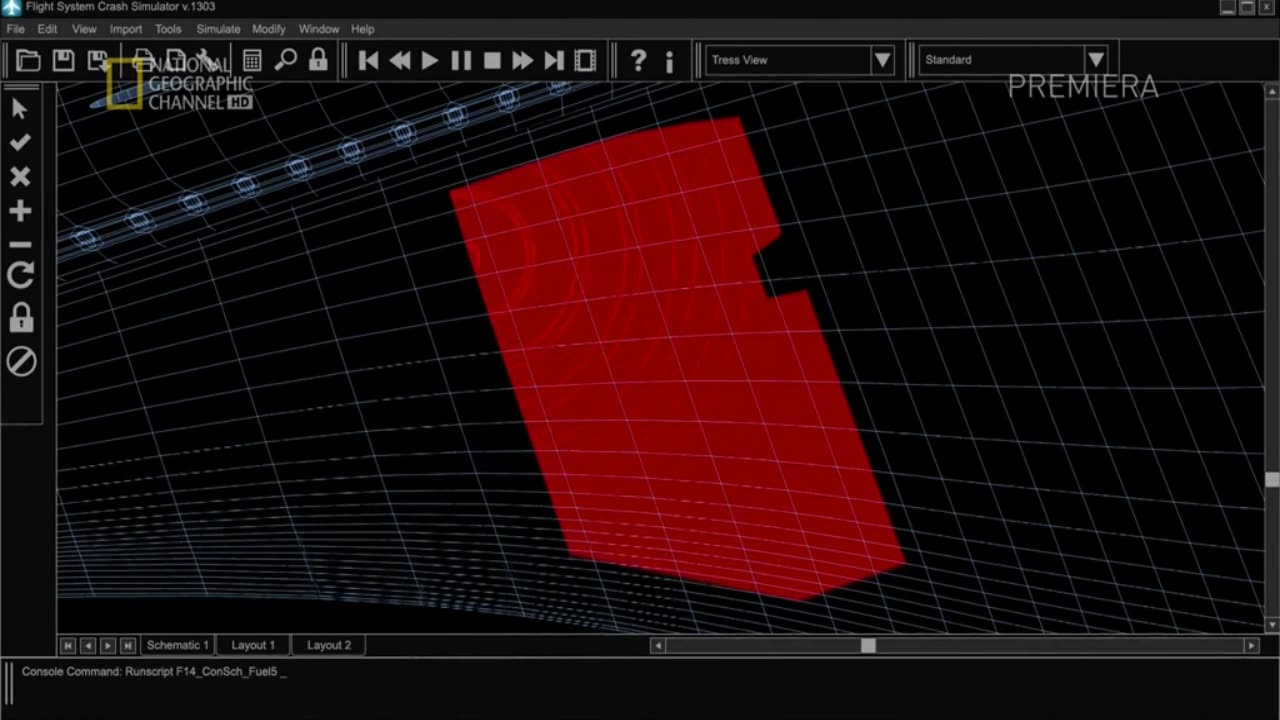Open the wrench settings tool

(209, 61)
